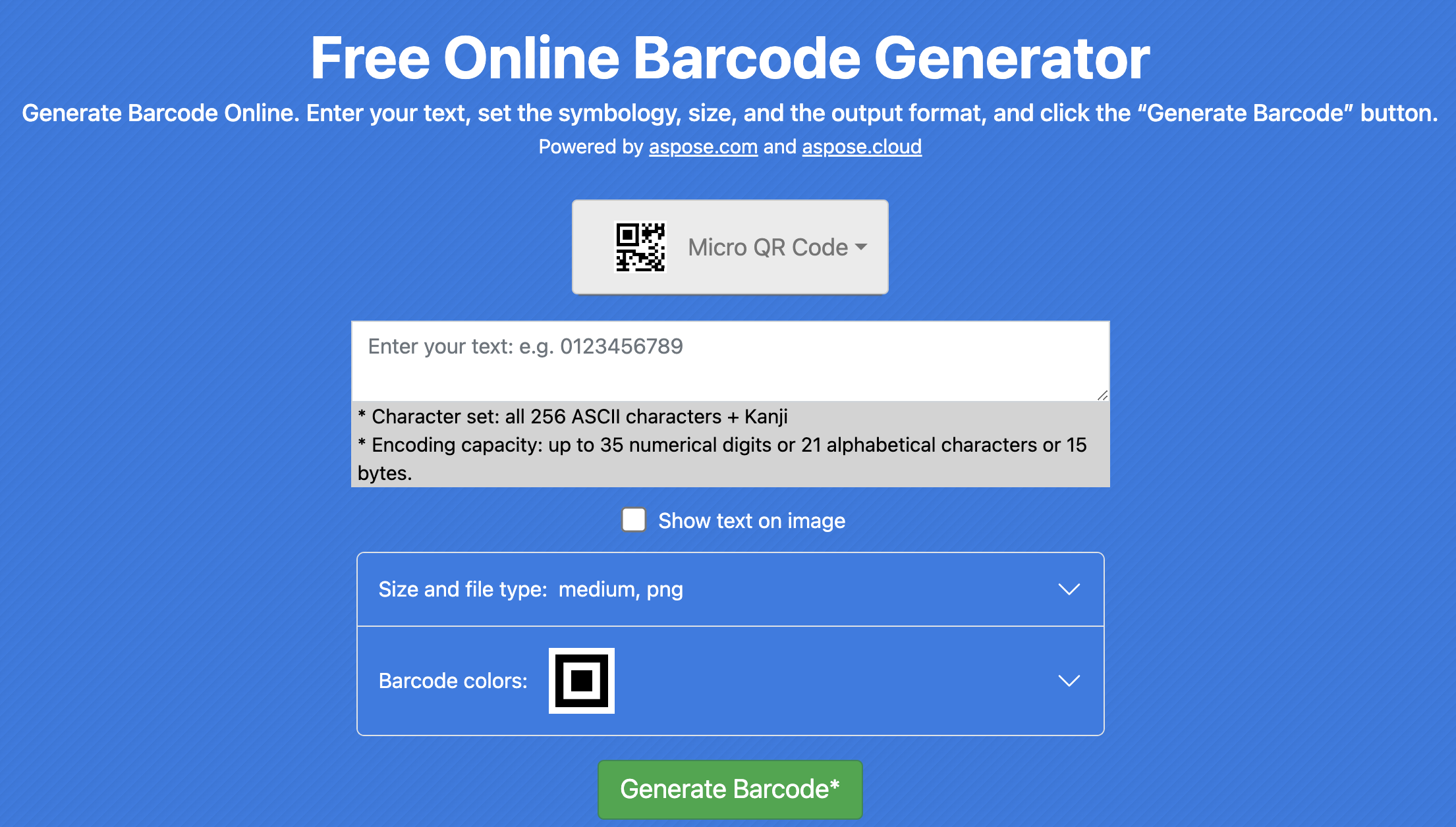Click the caret next to Micro QR Code
1456x827 pixels.
pyautogui.click(x=860, y=248)
